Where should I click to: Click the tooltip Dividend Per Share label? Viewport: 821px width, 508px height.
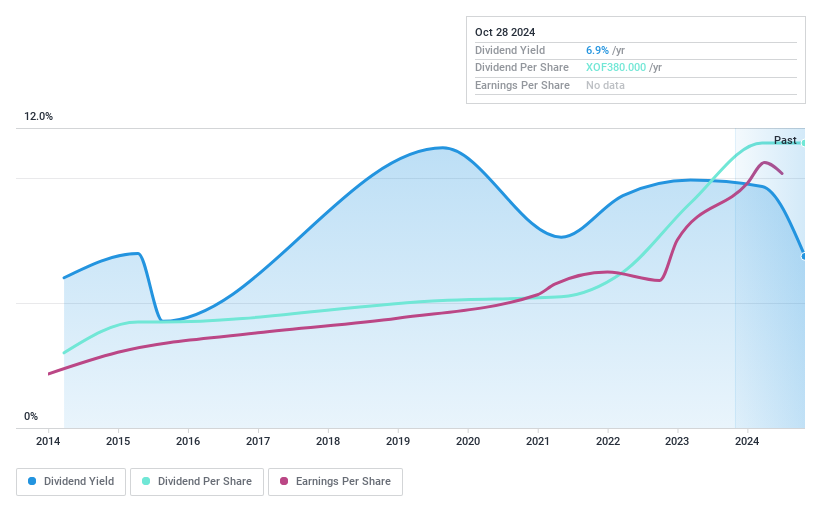[522, 67]
